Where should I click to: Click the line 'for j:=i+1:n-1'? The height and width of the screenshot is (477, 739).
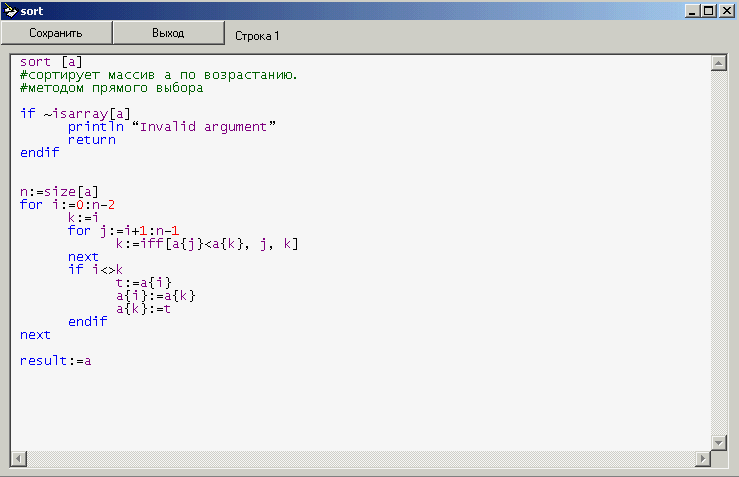tap(123, 231)
